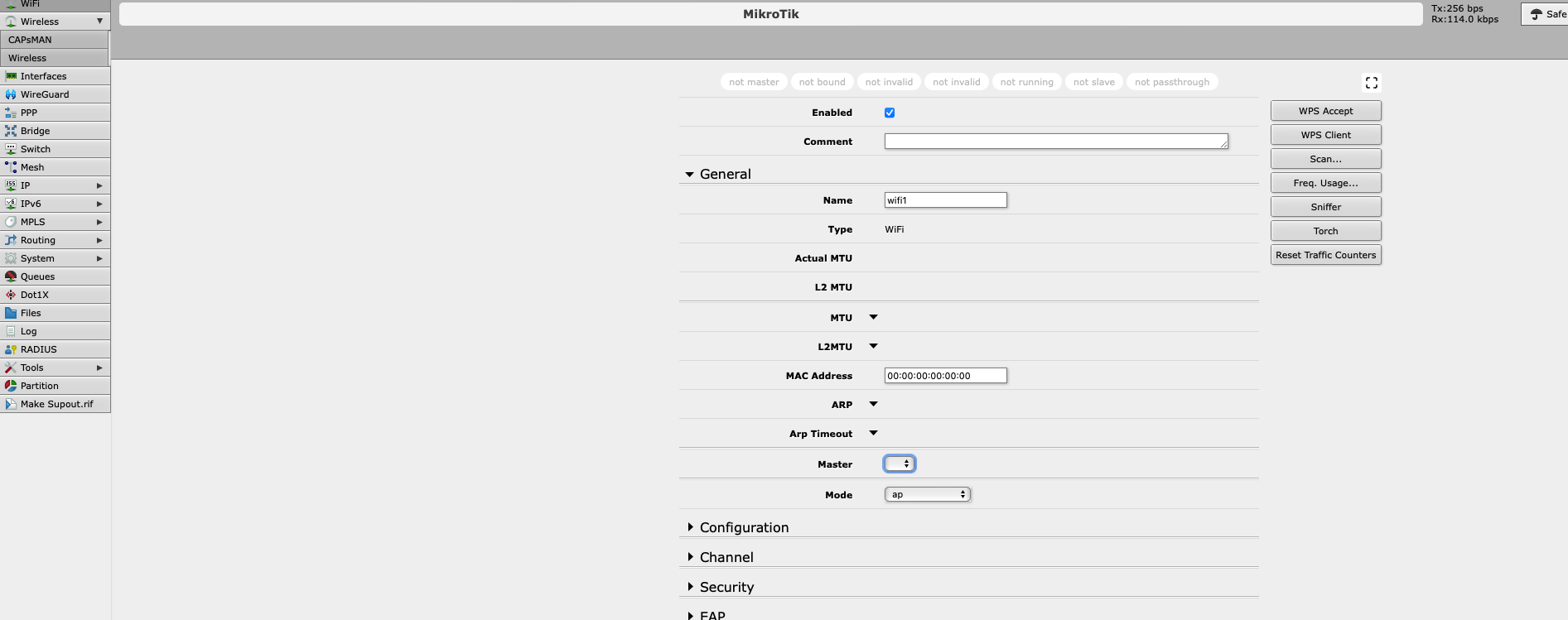The image size is (1568, 620).
Task: Click the Switch icon in sidebar
Action: pyautogui.click(x=11, y=149)
